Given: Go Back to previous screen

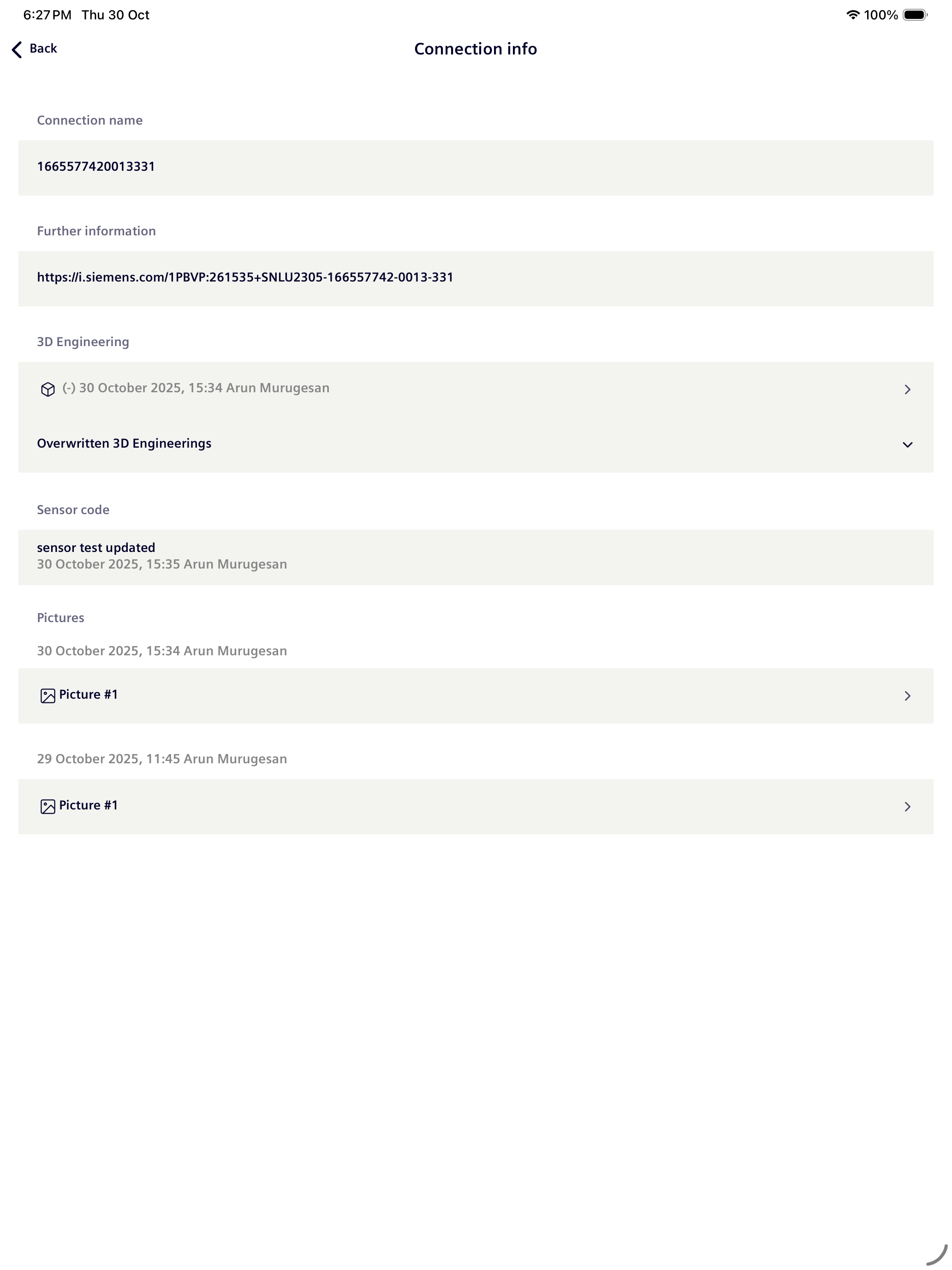Looking at the screenshot, I should tap(35, 49).
